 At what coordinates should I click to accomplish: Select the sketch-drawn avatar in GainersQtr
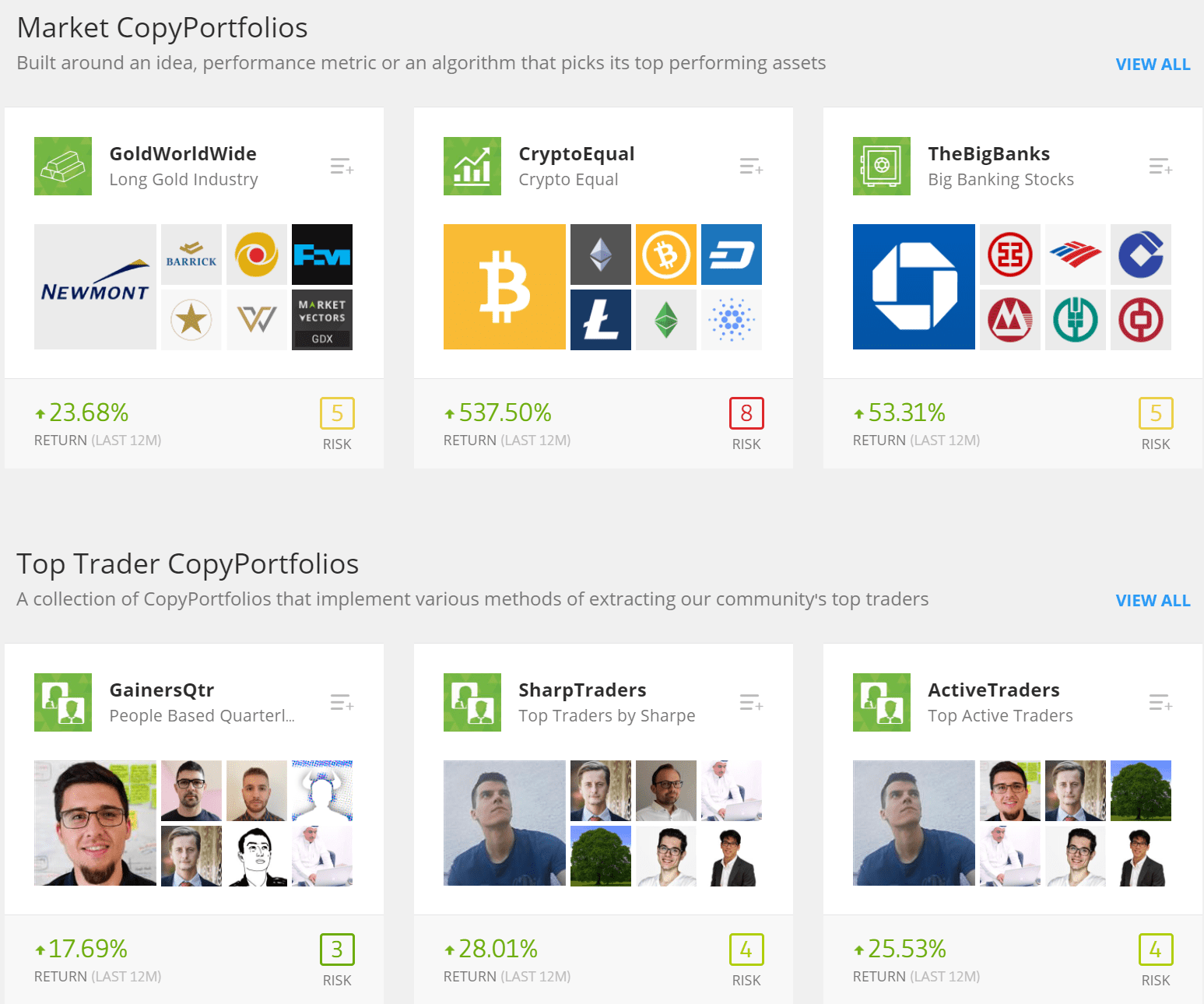point(257,856)
